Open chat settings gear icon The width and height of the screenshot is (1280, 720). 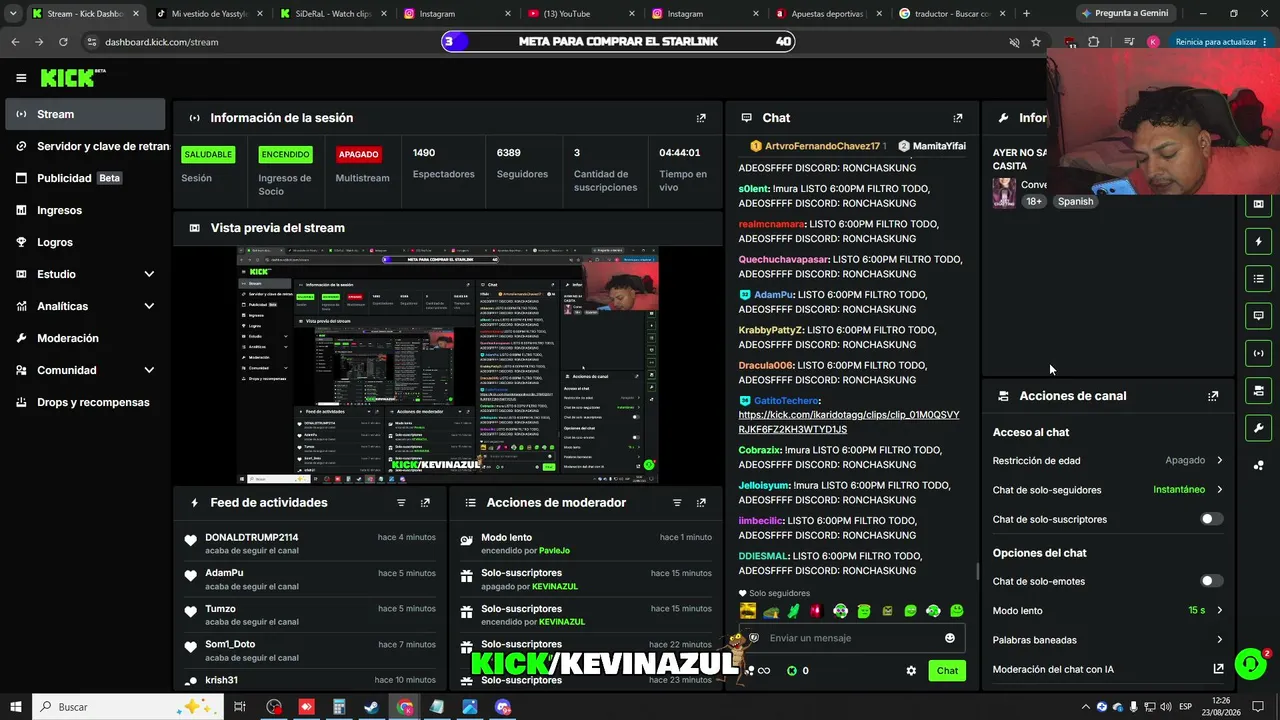pos(911,671)
